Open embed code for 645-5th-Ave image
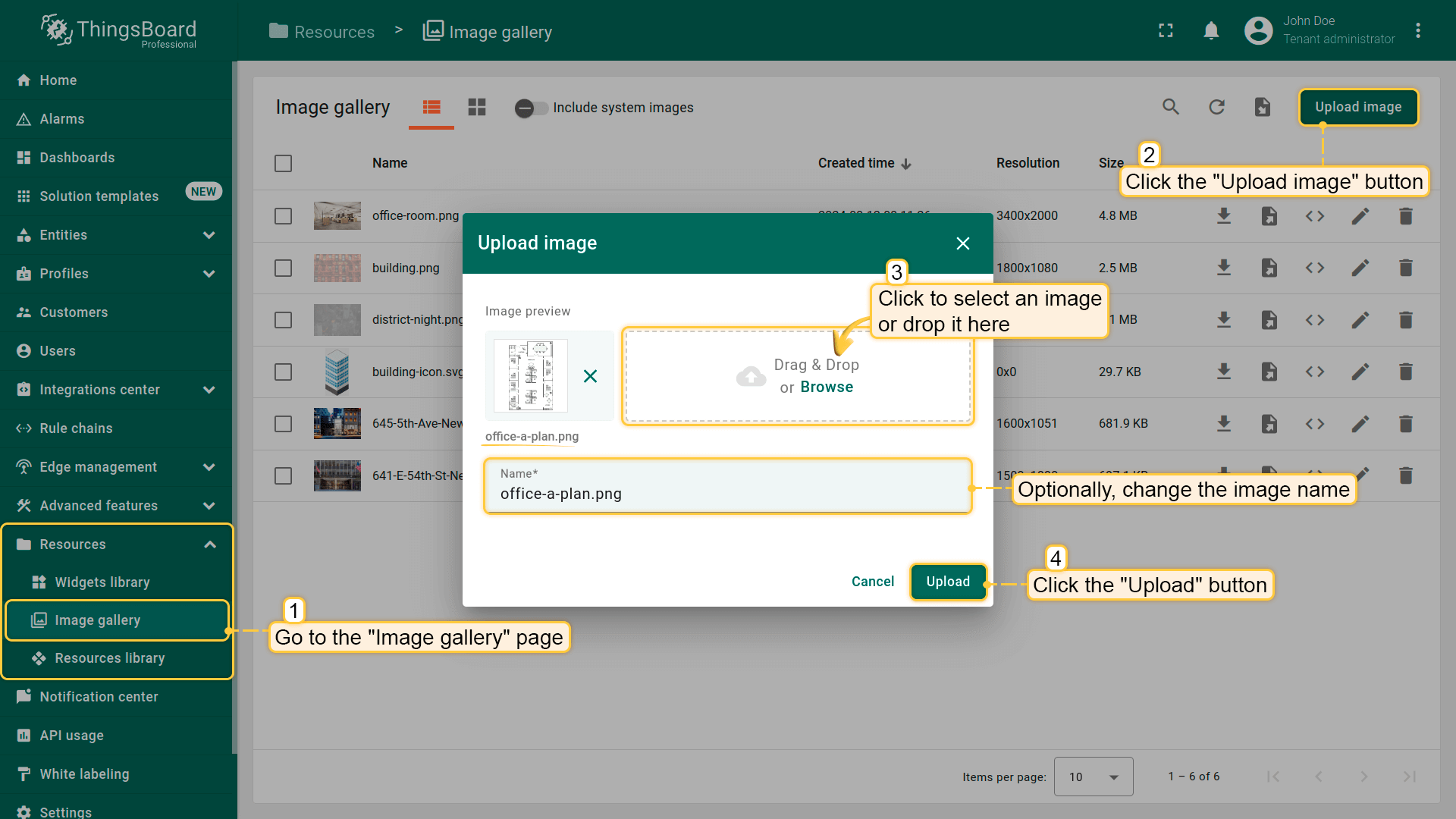The image size is (1456, 819). point(1314,423)
